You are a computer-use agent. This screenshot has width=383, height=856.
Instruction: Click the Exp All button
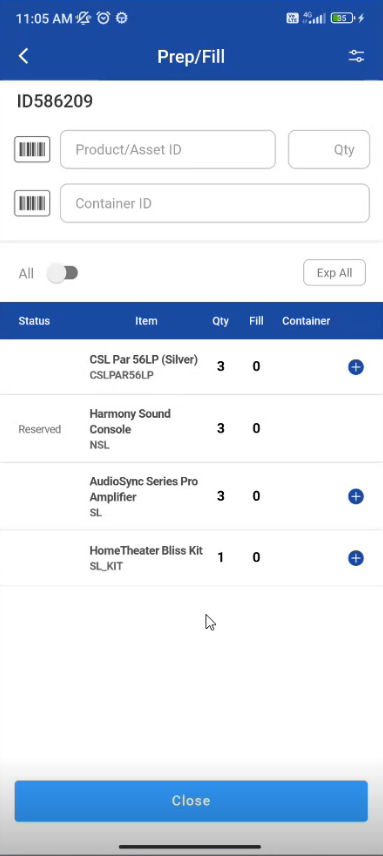click(334, 272)
